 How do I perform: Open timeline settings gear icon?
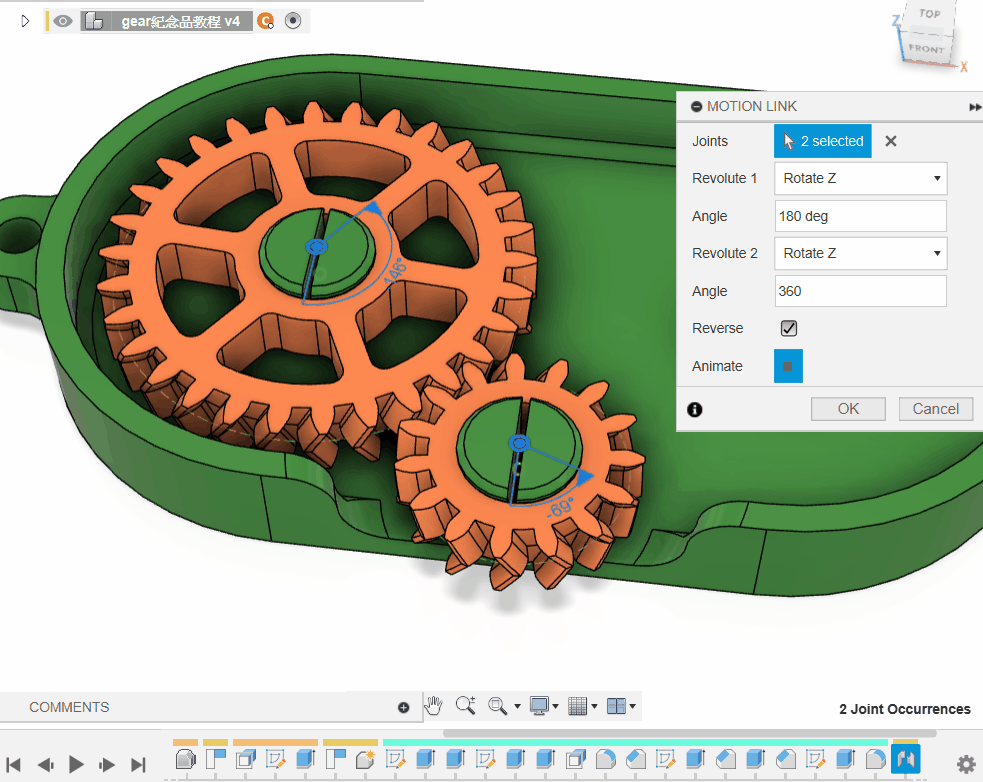[966, 764]
